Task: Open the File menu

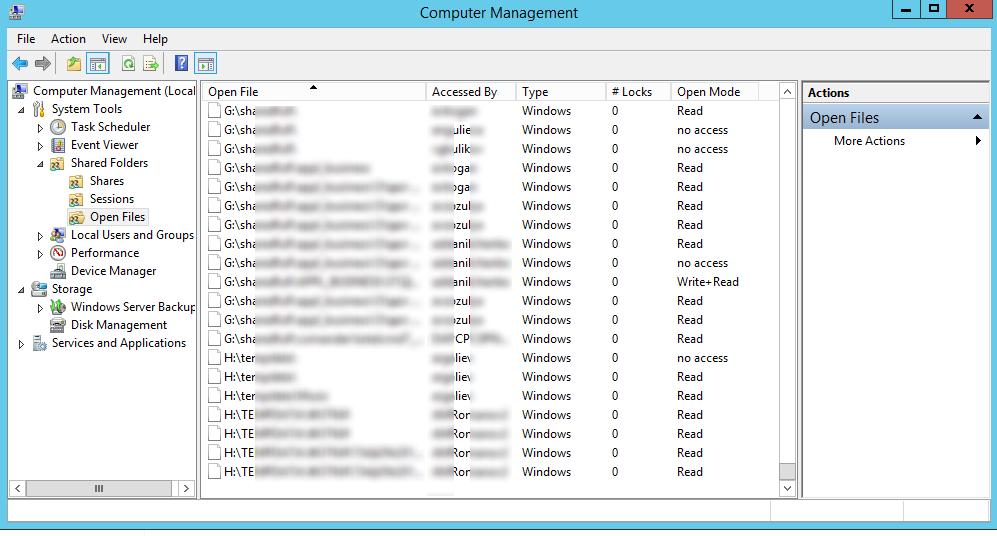Action: click(26, 39)
